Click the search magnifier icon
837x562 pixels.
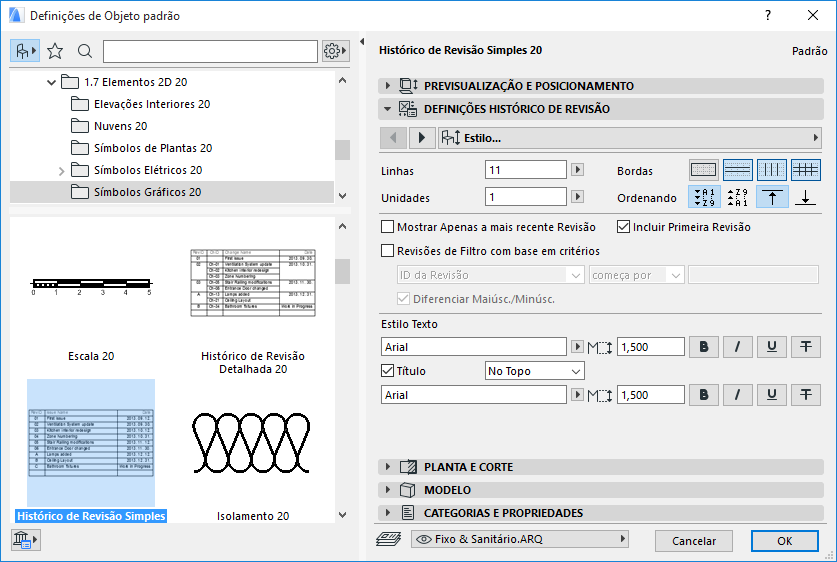click(x=84, y=51)
